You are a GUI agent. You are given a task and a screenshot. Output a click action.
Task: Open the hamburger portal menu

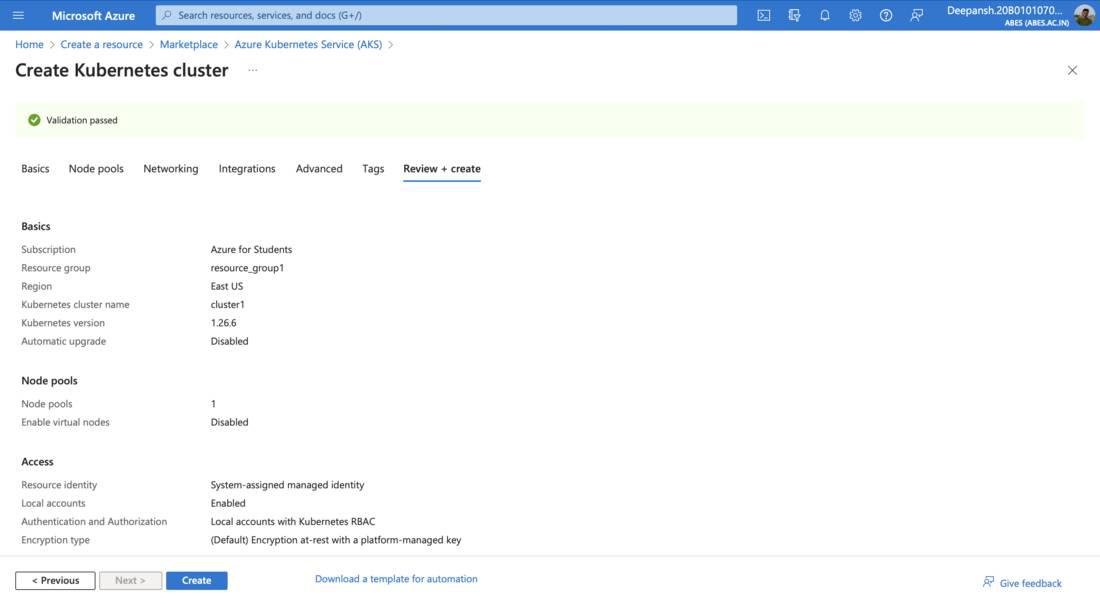18,15
